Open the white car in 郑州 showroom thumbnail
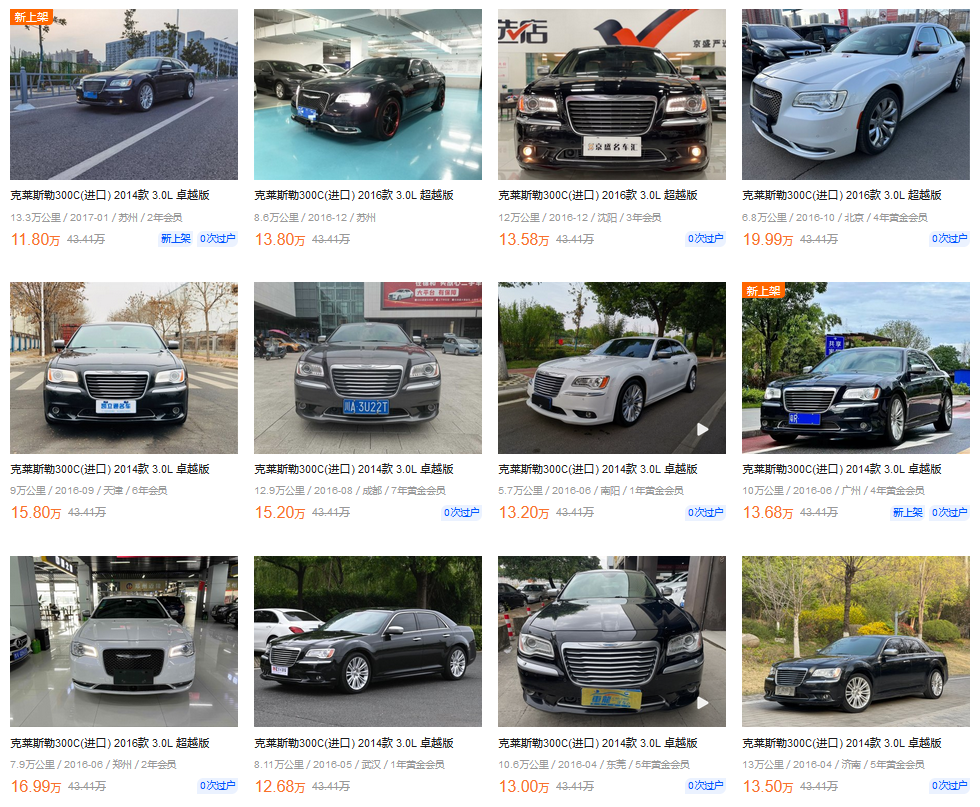Screen dimensions: 980x807 point(124,641)
